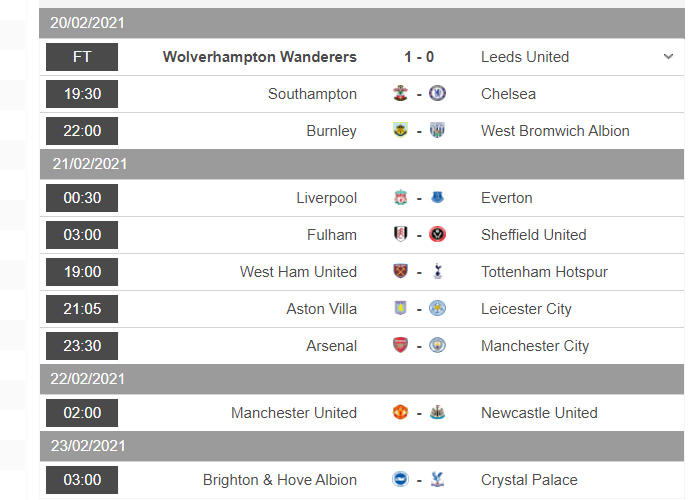This screenshot has height=500, width=700.
Task: Click the Manchester City crest icon
Action: 437,346
